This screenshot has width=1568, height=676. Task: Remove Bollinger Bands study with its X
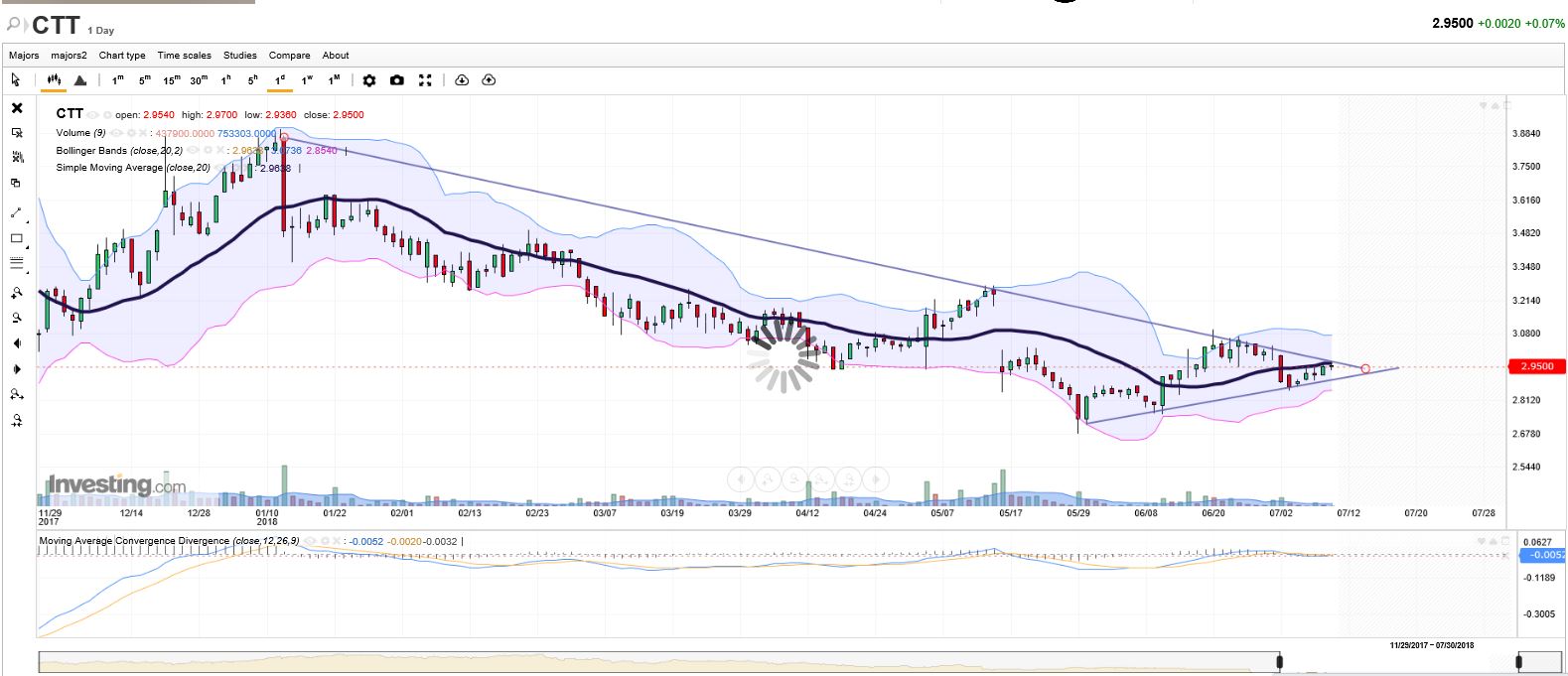point(220,150)
